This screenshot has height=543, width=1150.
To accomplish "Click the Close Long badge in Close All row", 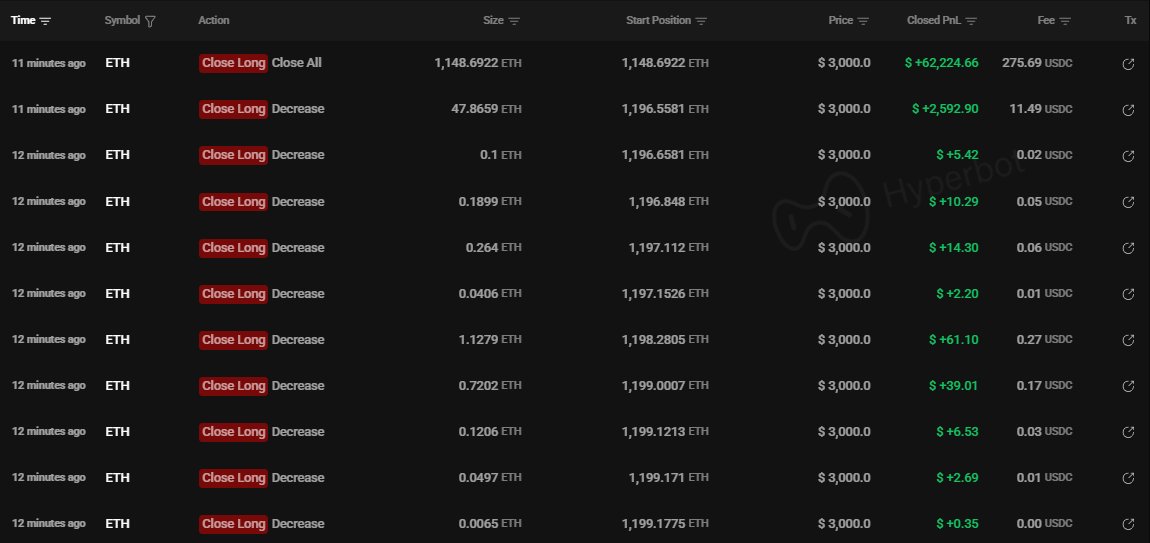I will (x=233, y=63).
